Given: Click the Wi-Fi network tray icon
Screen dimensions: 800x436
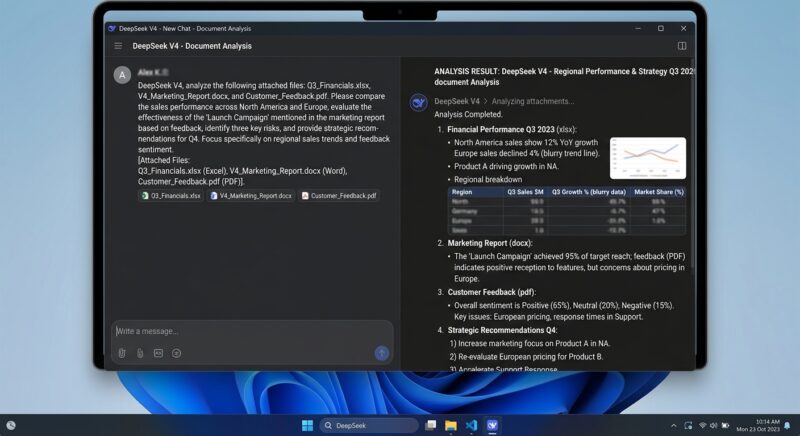Looking at the screenshot, I should click(x=703, y=425).
